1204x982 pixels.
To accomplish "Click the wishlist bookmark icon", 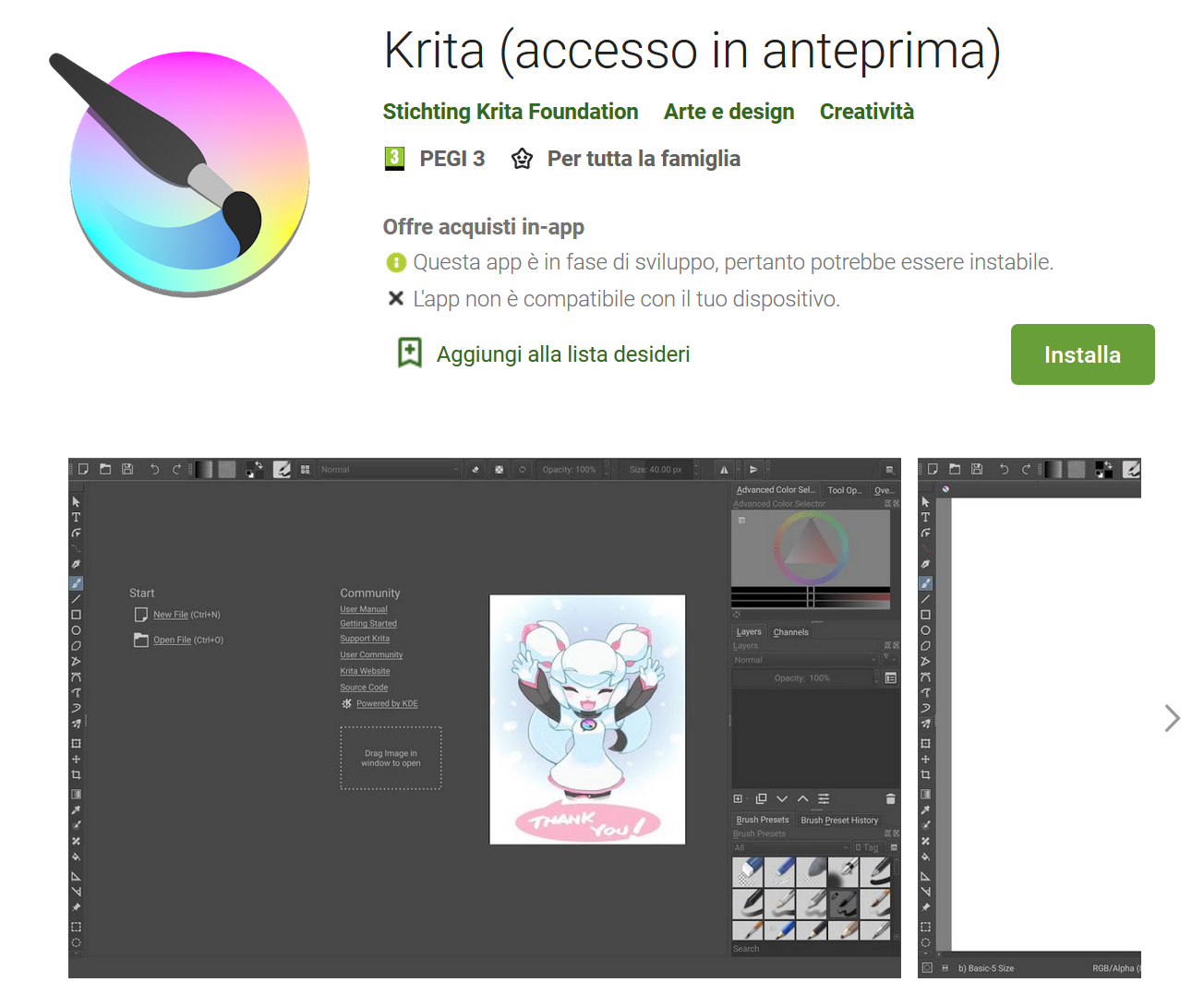I will point(409,353).
